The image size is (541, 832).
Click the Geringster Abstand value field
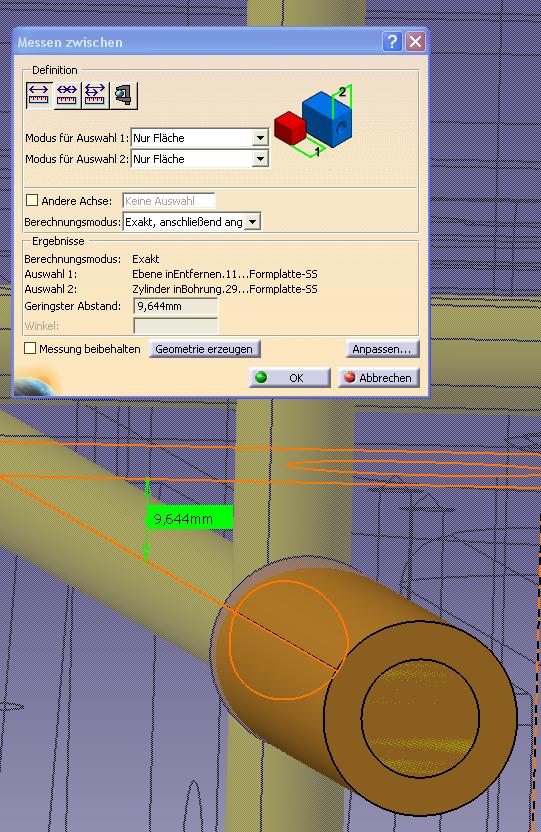(176, 306)
